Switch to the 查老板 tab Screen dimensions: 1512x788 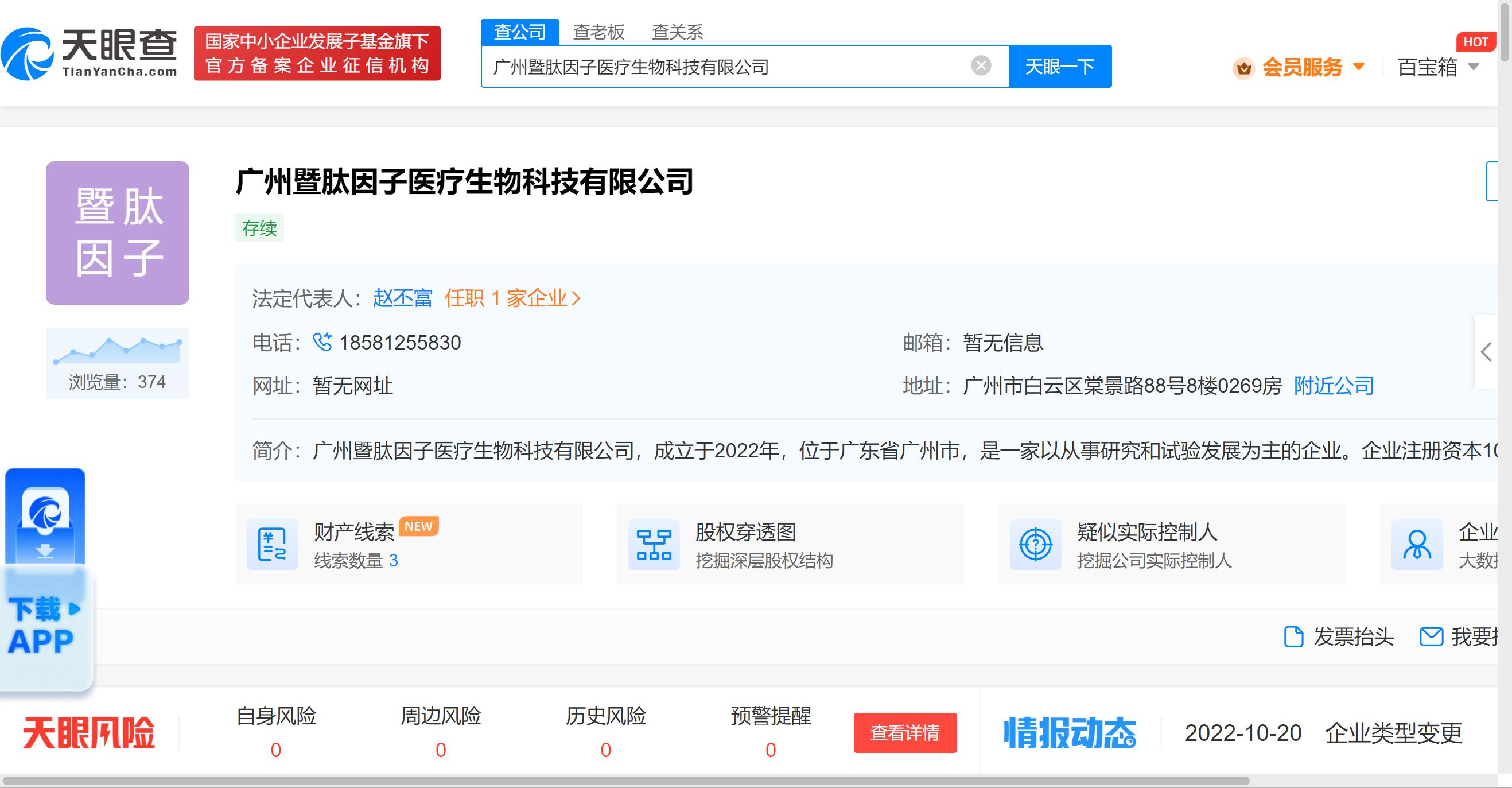point(598,32)
